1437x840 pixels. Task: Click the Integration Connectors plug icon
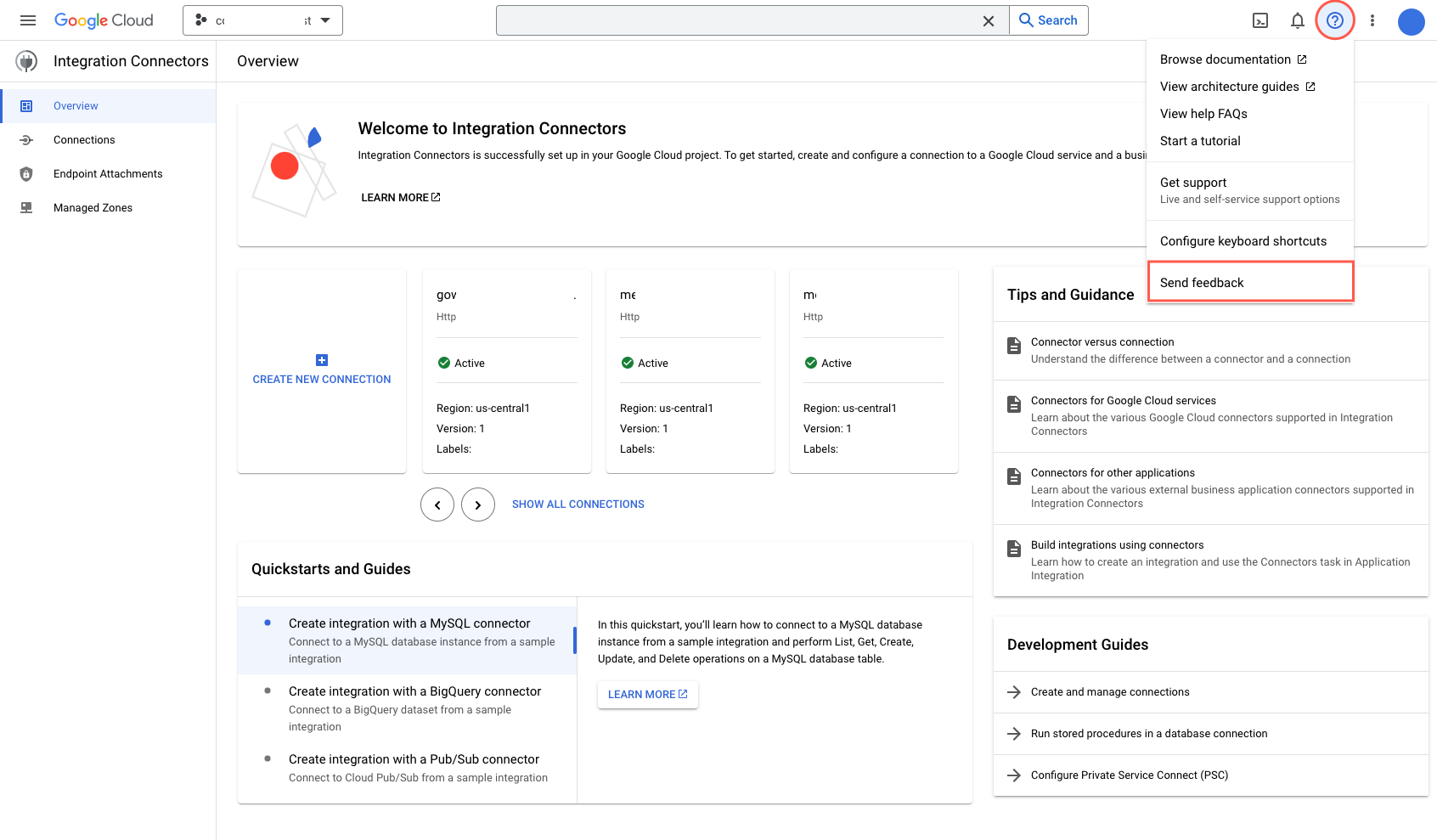26,60
